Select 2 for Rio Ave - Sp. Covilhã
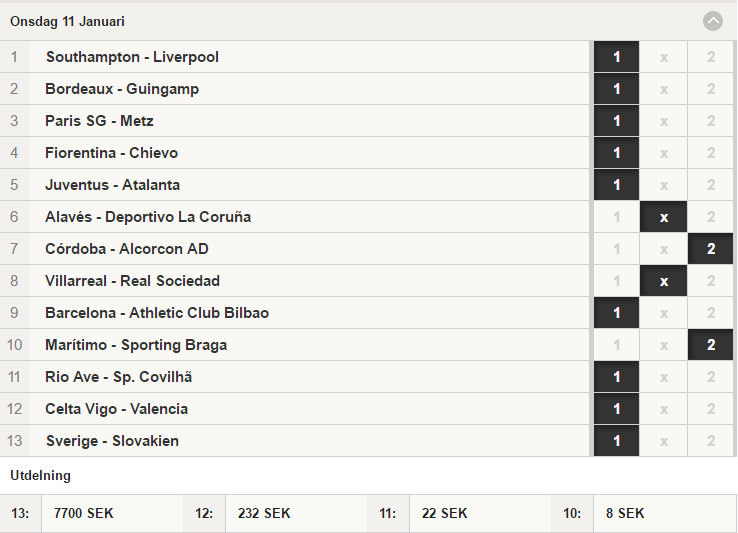The height and width of the screenshot is (533, 738). tap(711, 377)
